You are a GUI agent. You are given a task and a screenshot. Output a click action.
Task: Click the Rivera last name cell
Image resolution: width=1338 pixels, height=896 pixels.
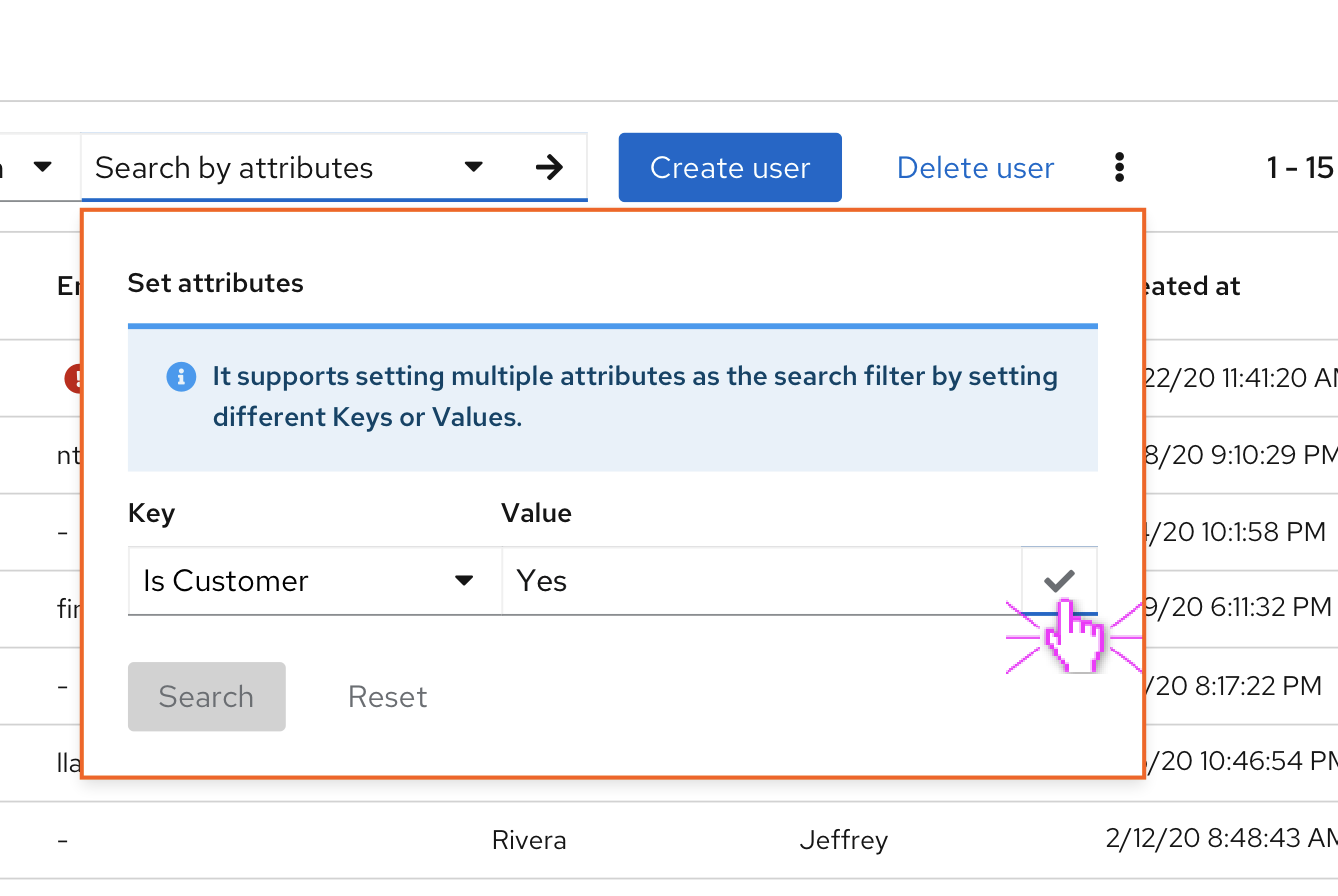(x=529, y=840)
